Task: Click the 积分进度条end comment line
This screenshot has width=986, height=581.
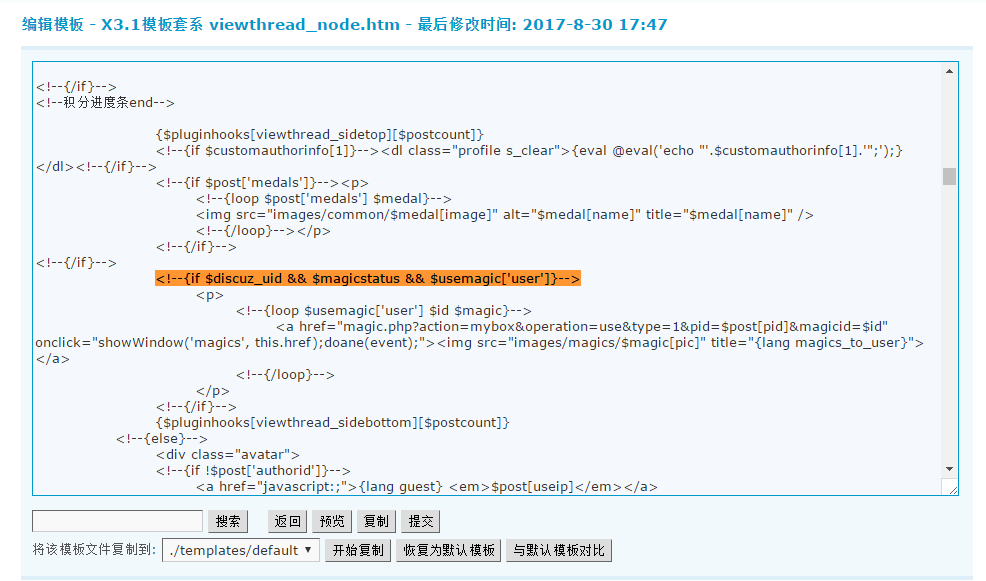Action: coord(105,102)
